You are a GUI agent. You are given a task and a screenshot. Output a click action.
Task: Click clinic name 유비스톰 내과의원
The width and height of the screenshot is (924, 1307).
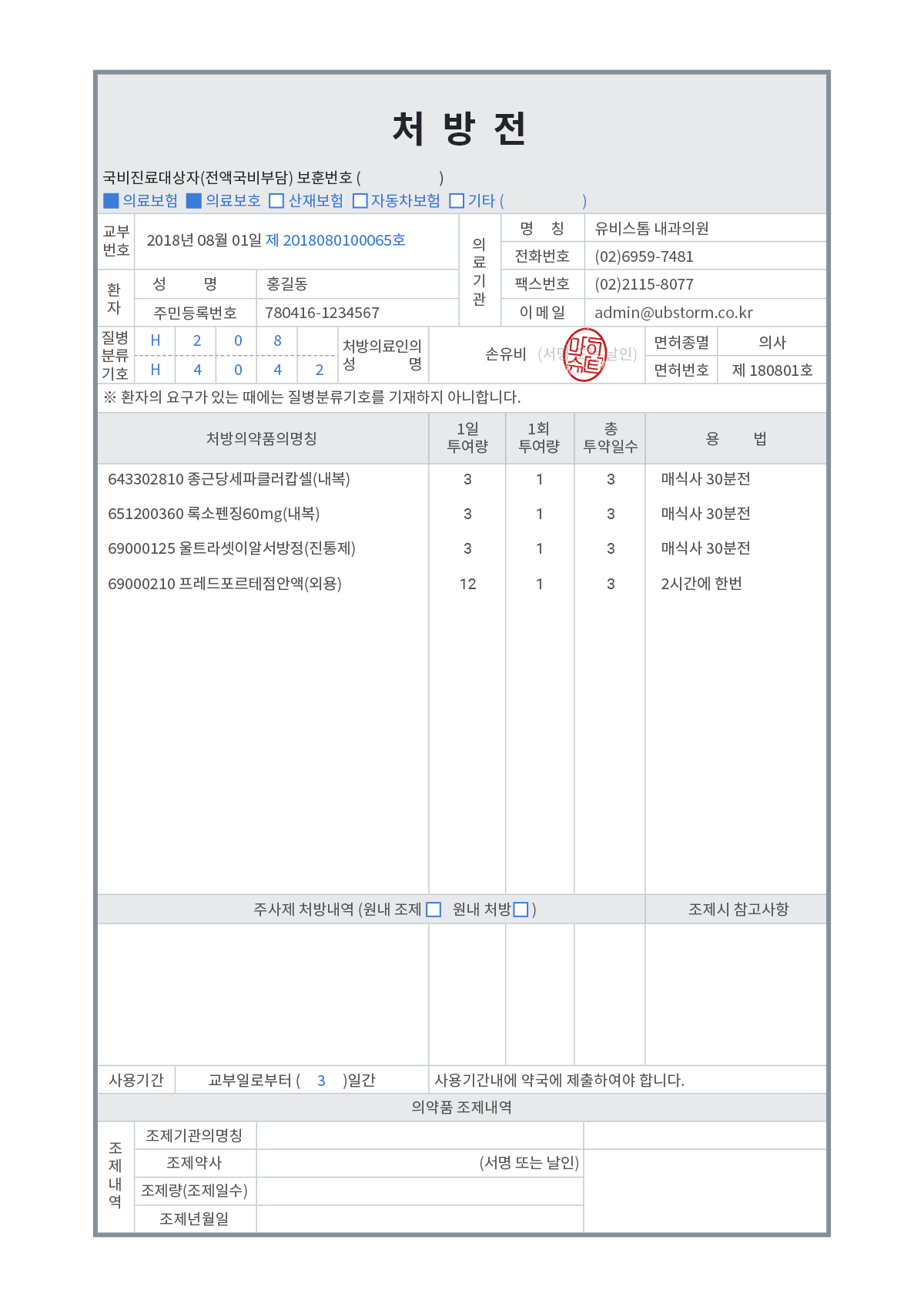651,229
